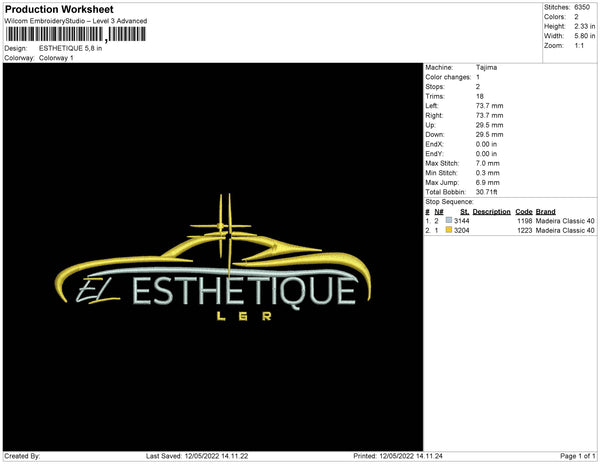The height and width of the screenshot is (464, 600).
Task: Click the Page 1 of 1 footer text
Action: [573, 456]
